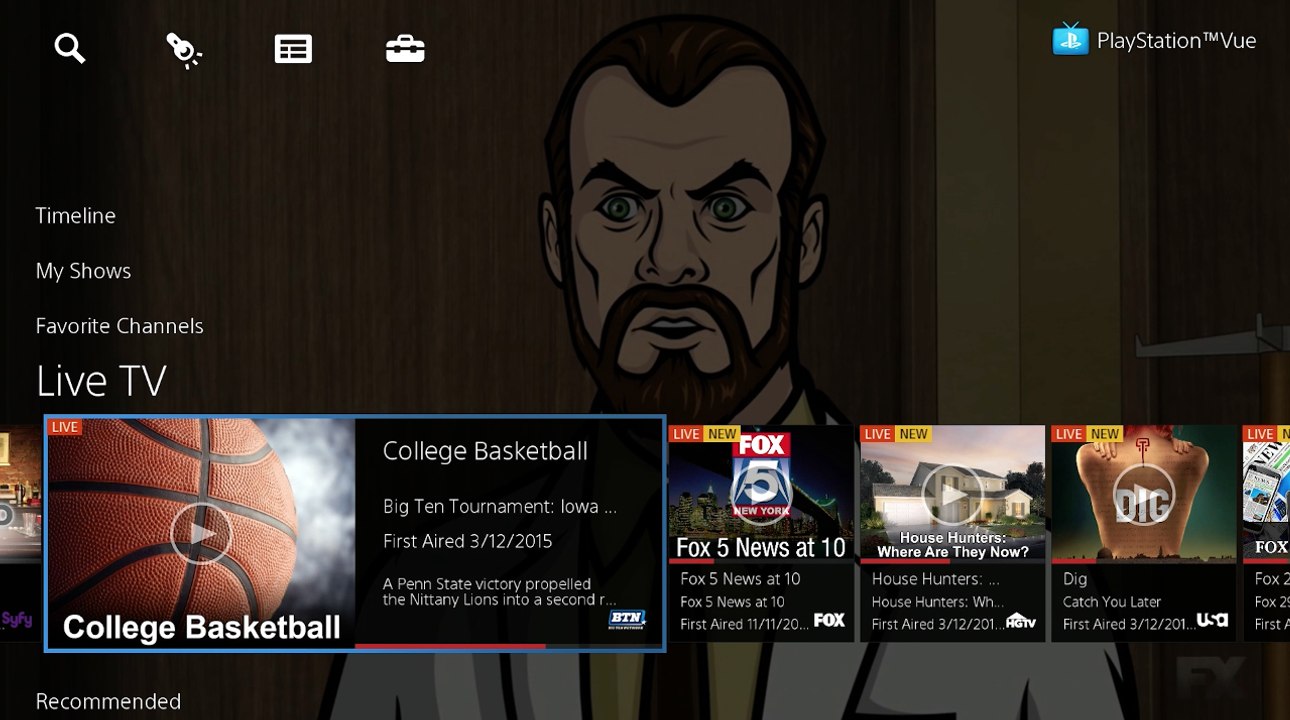Click the FOX channel logo on the news card
The height and width of the screenshot is (720, 1290).
829,620
